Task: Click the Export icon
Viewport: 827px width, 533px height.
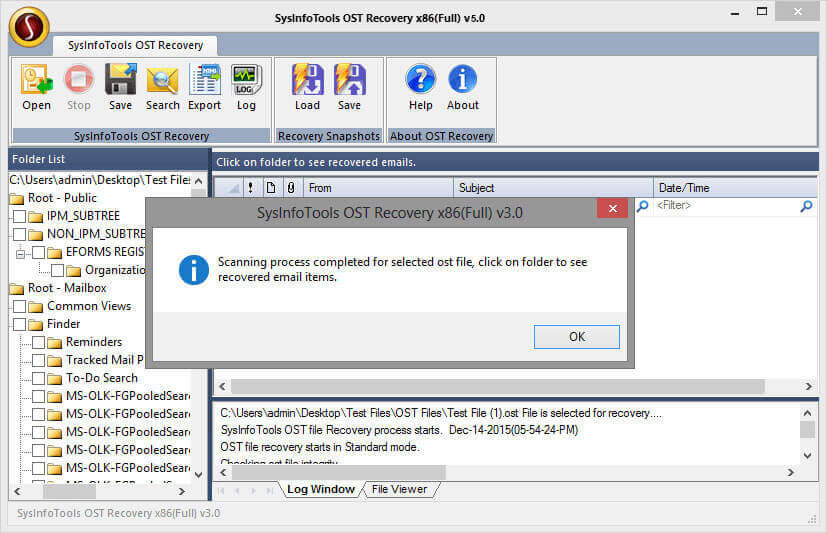Action: coord(204,80)
